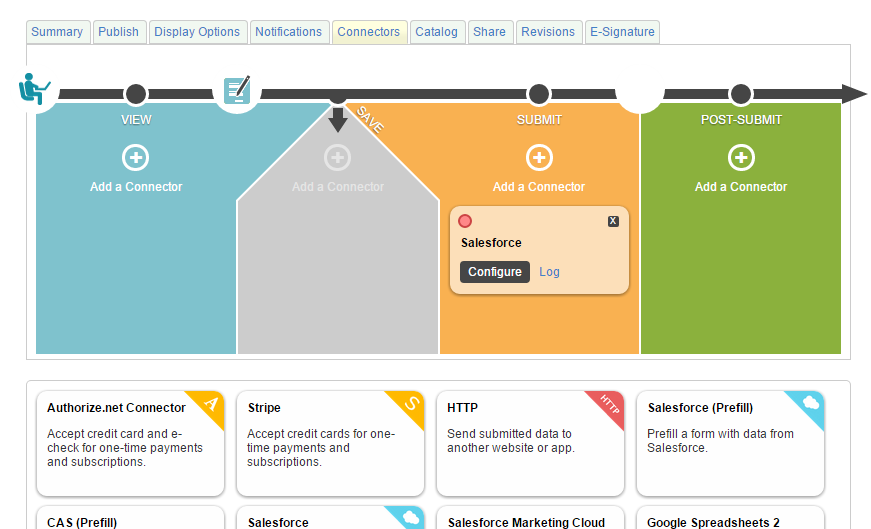Viewport: 871px width, 529px height.
Task: Click the cloud badge on bottom Salesforce card
Action: pyautogui.click(x=410, y=517)
